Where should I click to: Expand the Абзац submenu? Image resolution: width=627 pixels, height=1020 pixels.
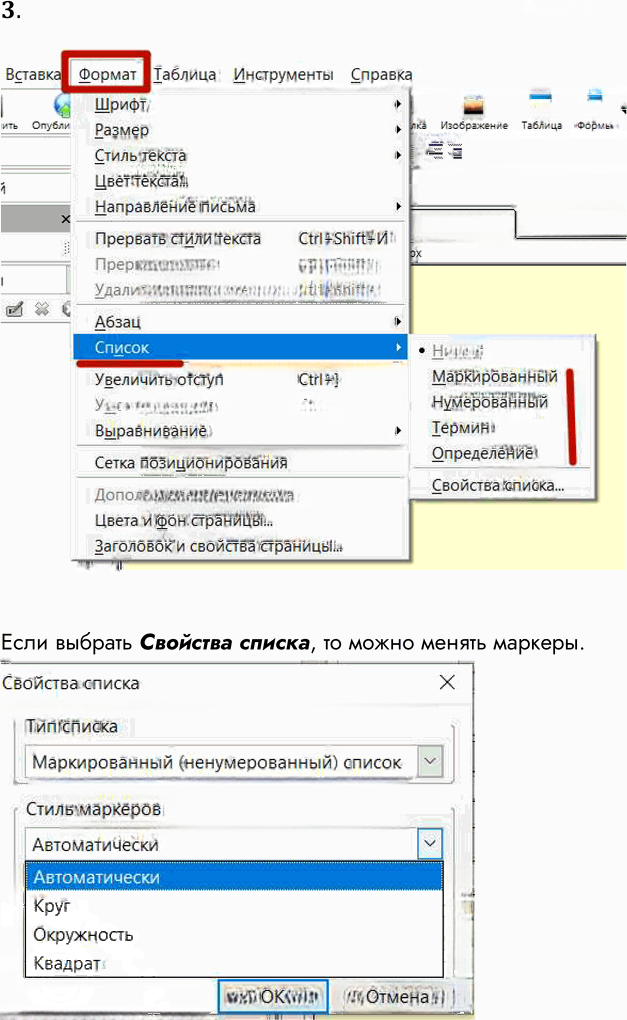pyautogui.click(x=241, y=322)
